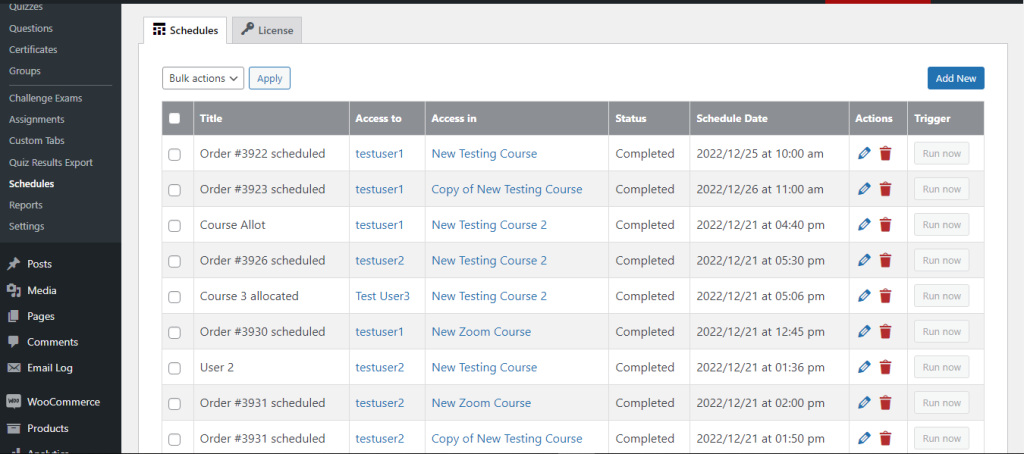This screenshot has height=454, width=1024.
Task: Apply the selected bulk action
Action: pos(270,78)
